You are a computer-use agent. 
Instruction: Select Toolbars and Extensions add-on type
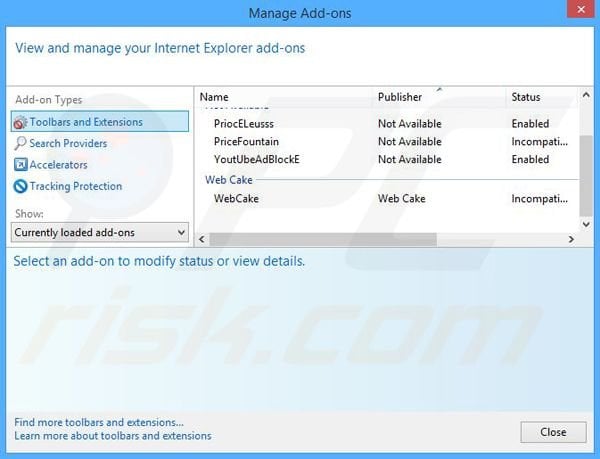[100, 122]
